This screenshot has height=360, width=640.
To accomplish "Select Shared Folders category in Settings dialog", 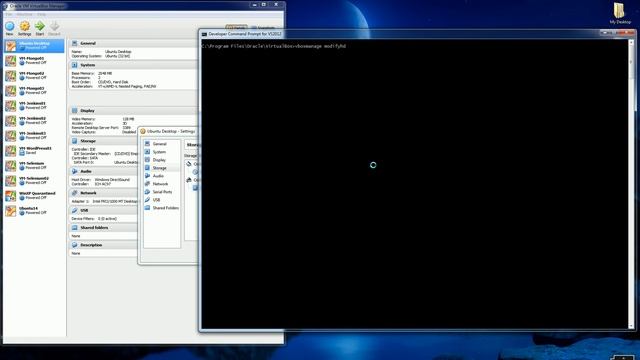I will coord(162,208).
